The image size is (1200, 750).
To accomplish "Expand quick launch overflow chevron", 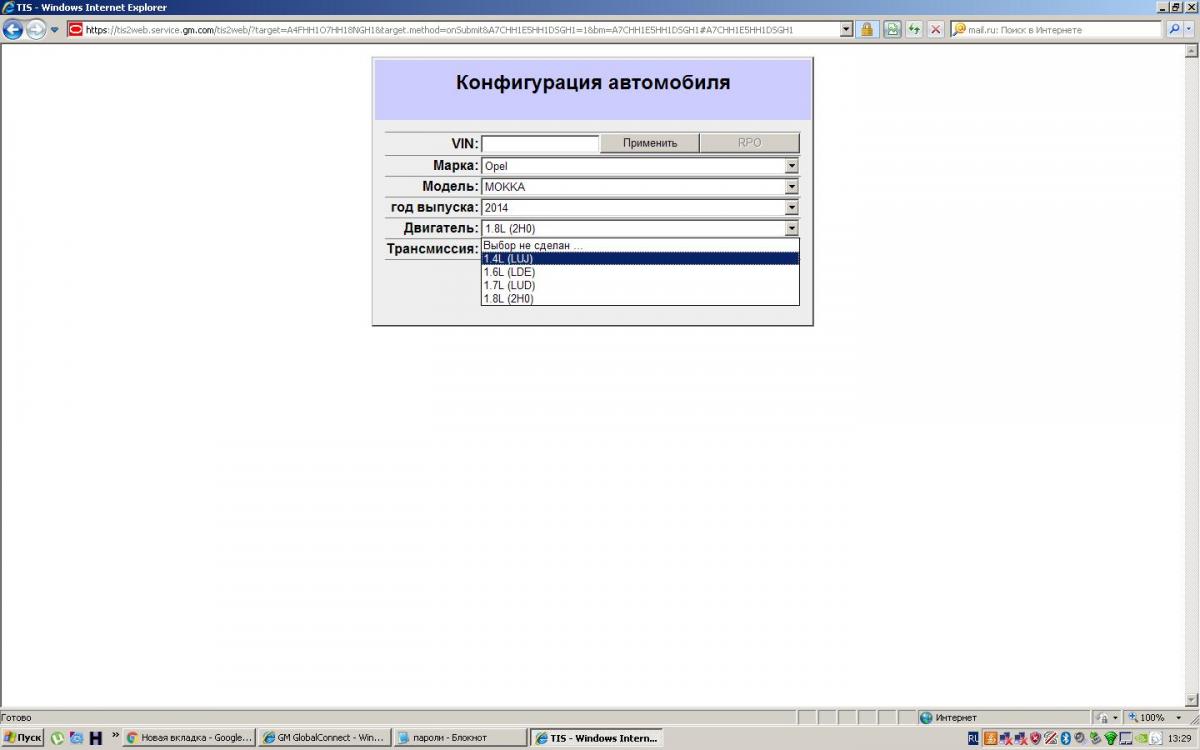I will click(115, 735).
